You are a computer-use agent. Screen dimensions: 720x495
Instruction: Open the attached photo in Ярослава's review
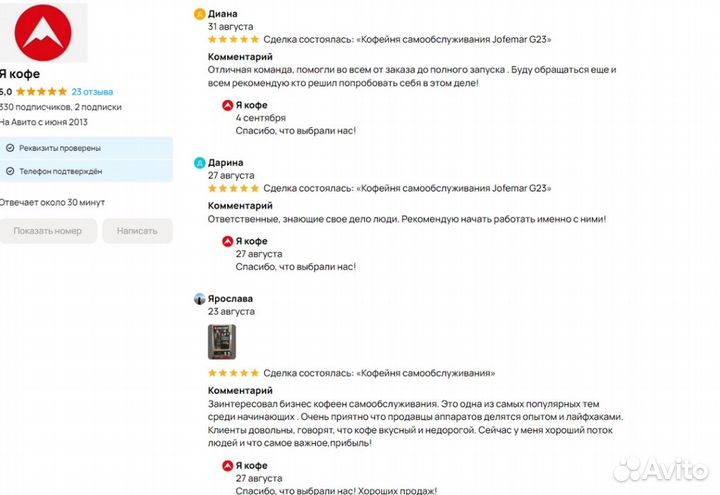pos(222,341)
